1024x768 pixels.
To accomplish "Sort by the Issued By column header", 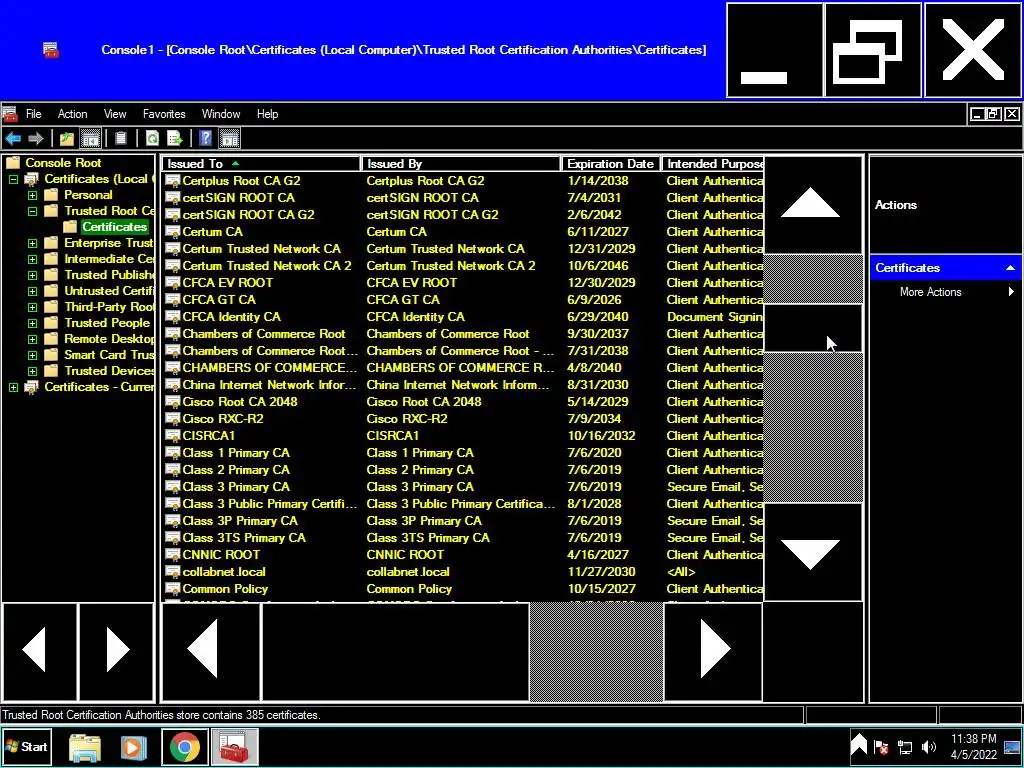I will [x=461, y=164].
